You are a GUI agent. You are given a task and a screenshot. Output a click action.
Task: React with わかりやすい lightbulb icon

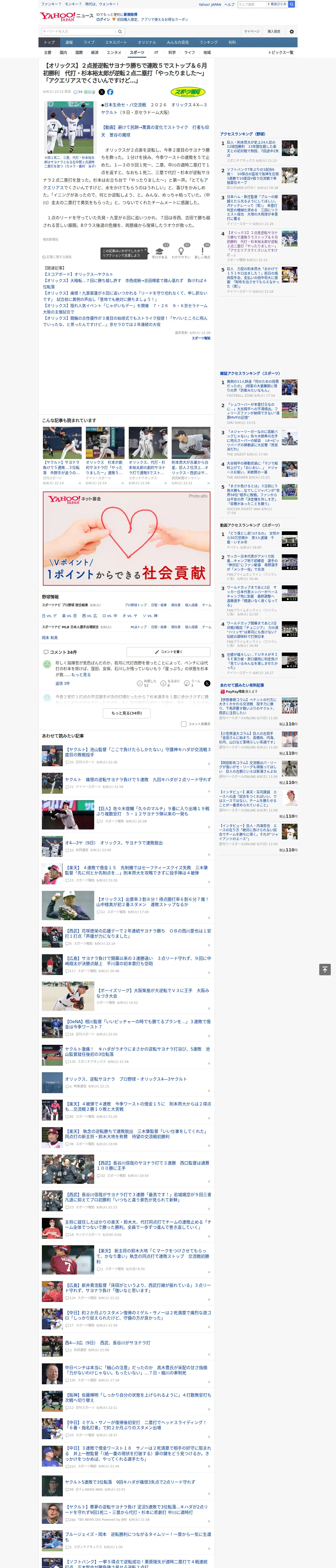[181, 251]
